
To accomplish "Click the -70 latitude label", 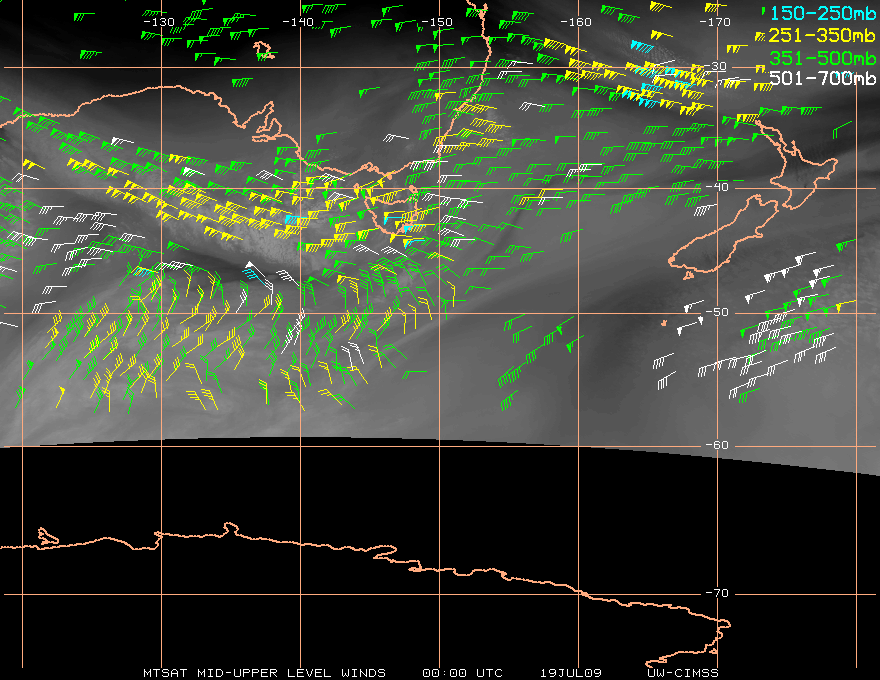I will coord(717,593).
